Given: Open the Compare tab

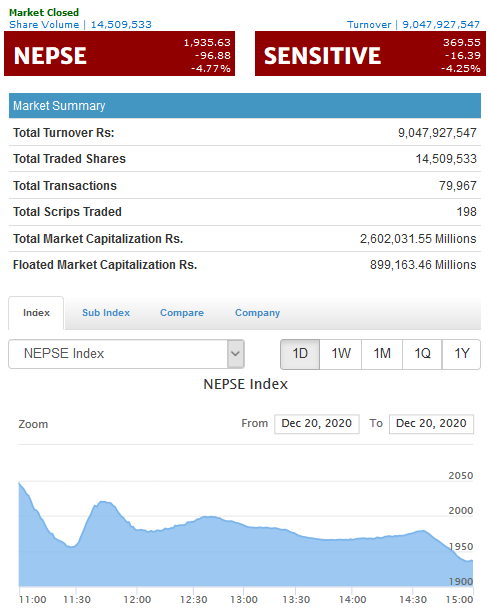Looking at the screenshot, I should [x=182, y=313].
